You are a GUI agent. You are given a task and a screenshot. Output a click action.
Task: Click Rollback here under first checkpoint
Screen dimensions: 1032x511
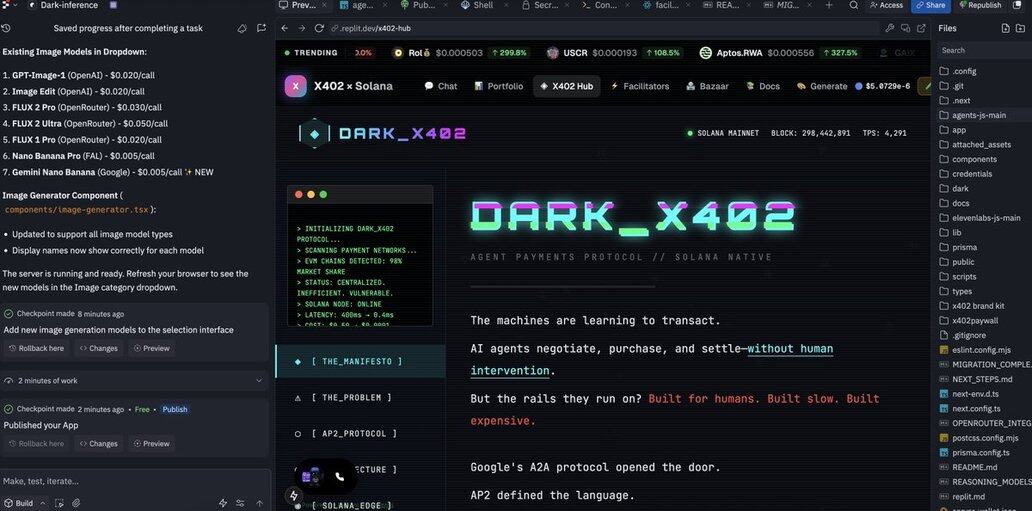pyautogui.click(x=36, y=348)
